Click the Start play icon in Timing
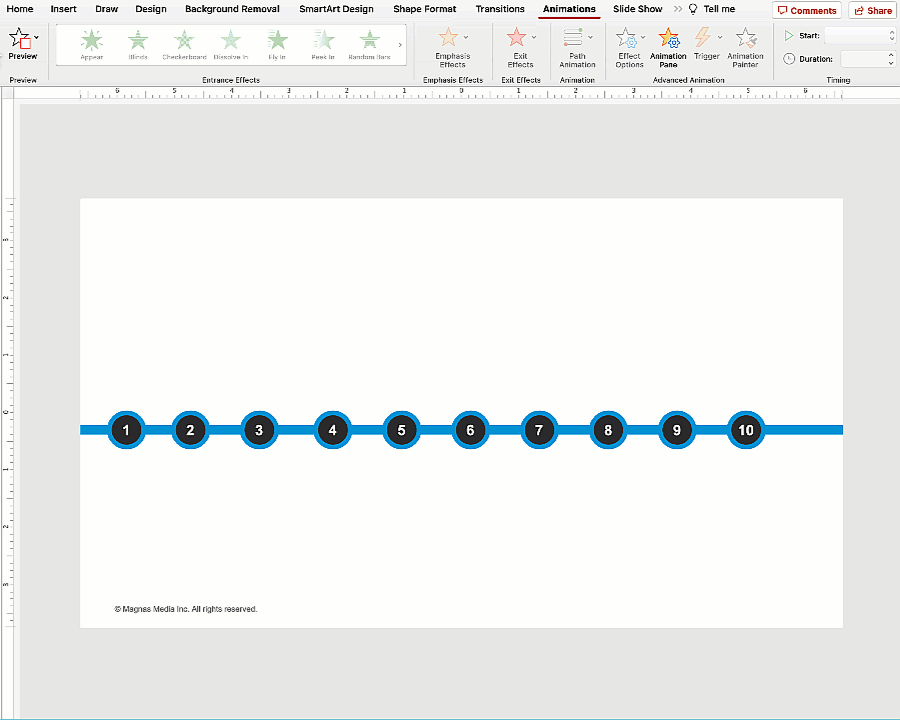Image resolution: width=900 pixels, height=720 pixels. 789,36
